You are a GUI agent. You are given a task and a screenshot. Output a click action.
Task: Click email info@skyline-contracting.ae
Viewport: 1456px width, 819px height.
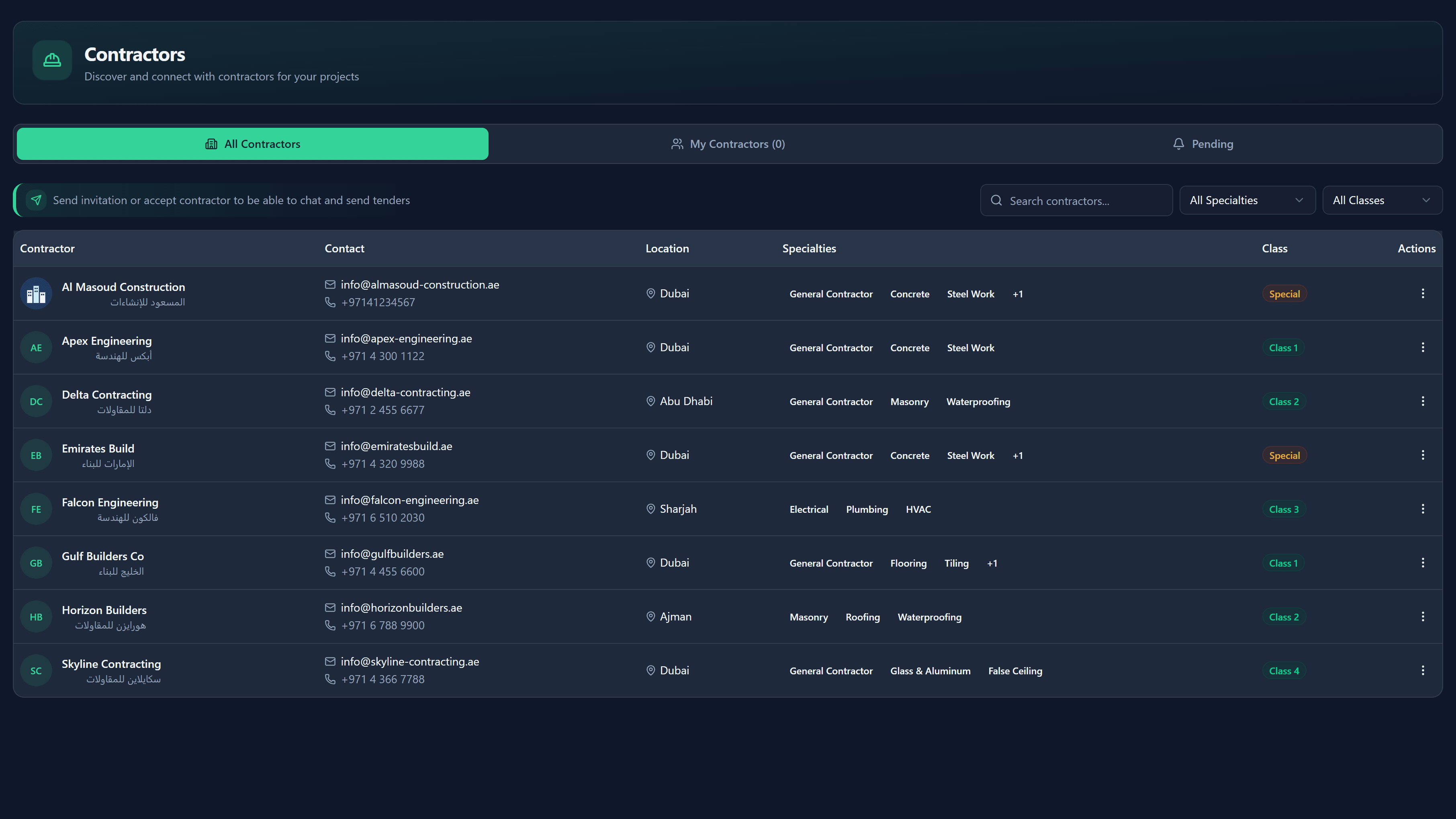pos(410,661)
